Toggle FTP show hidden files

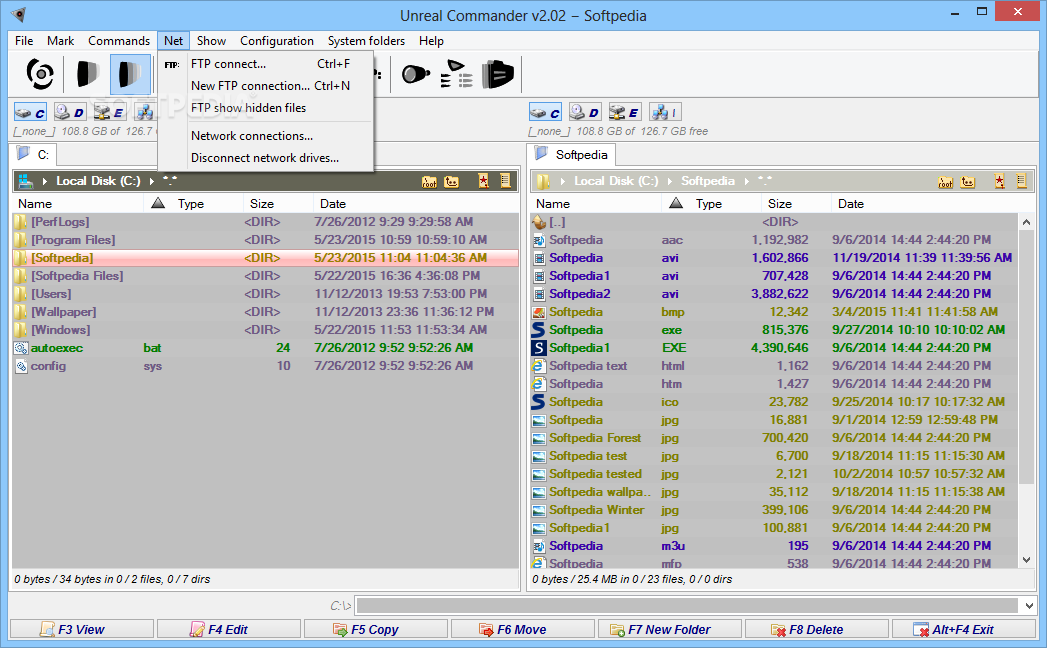[x=266, y=108]
